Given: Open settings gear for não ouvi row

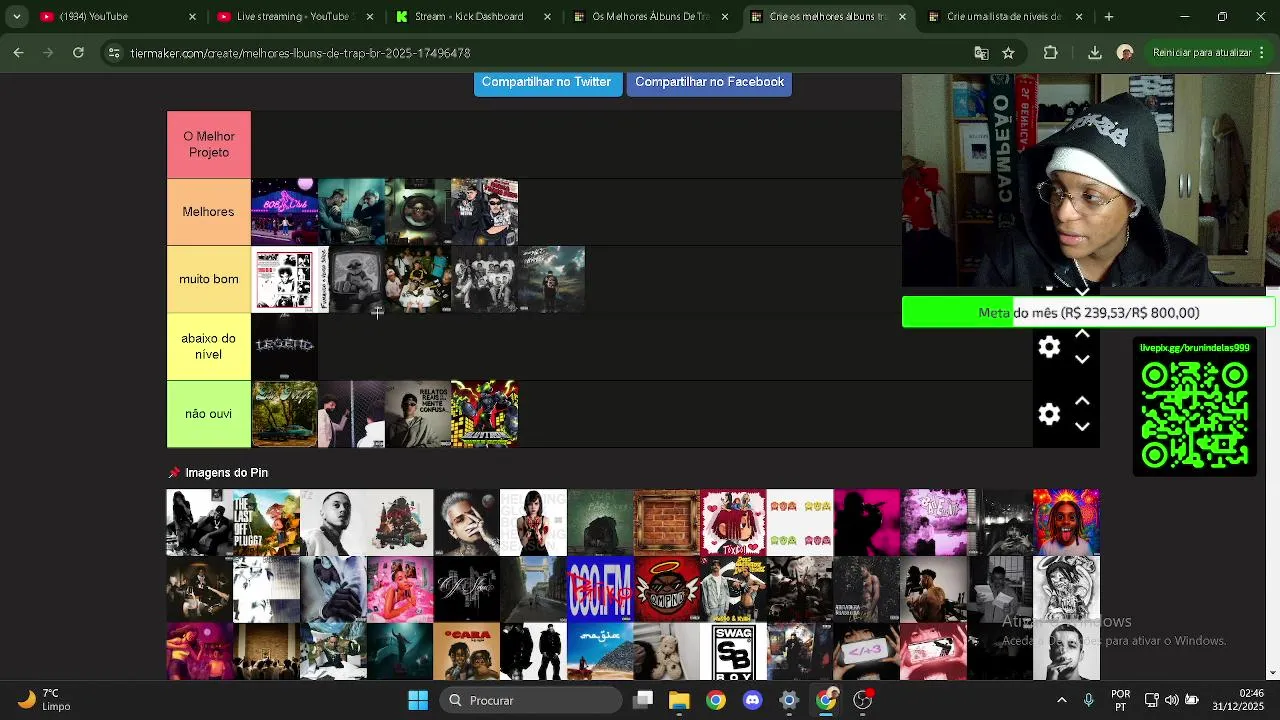Looking at the screenshot, I should tap(1049, 414).
